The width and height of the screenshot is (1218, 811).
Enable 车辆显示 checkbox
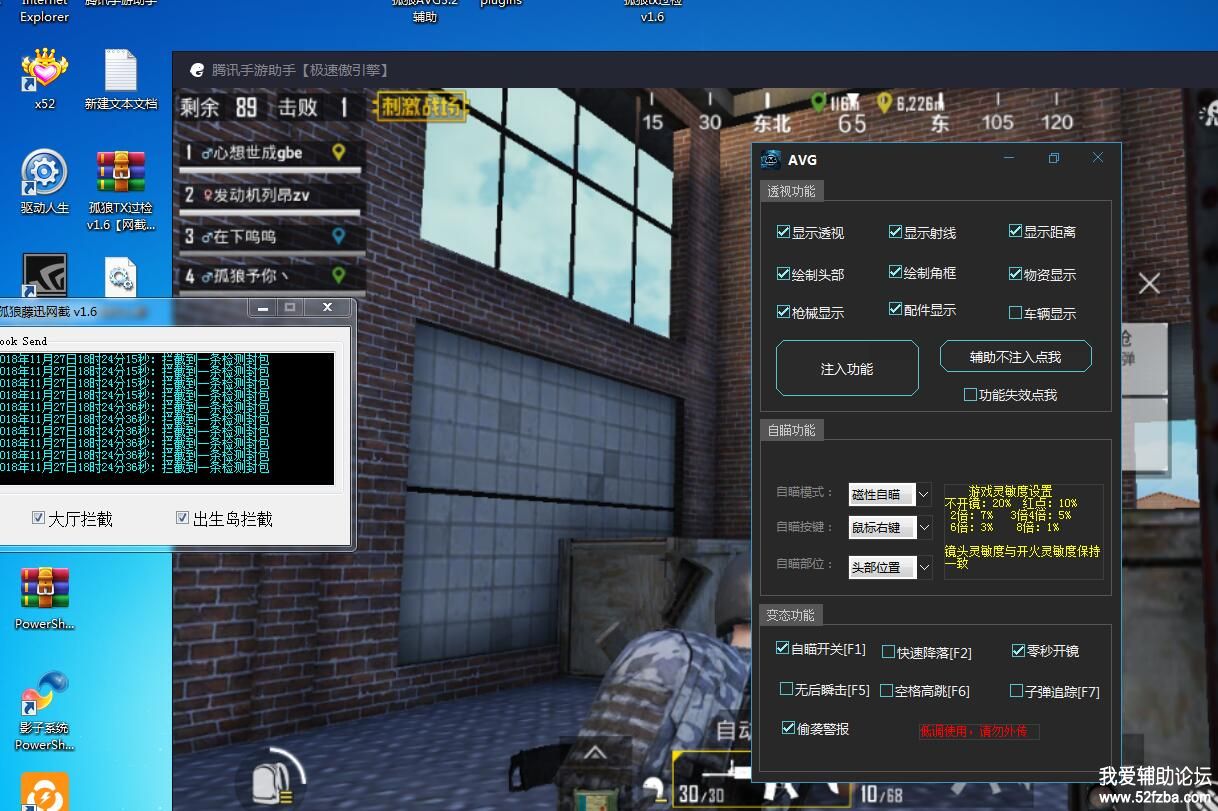(x=1015, y=312)
